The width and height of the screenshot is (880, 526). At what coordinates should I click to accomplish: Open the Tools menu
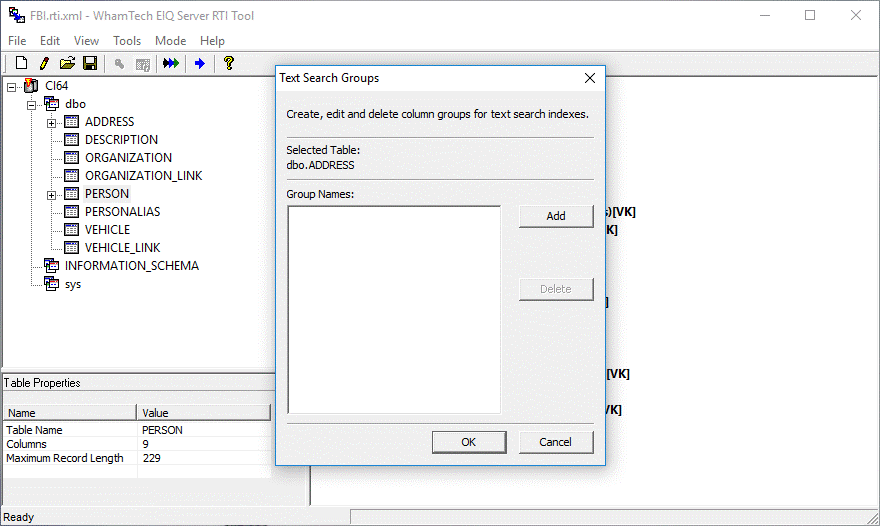pos(127,41)
